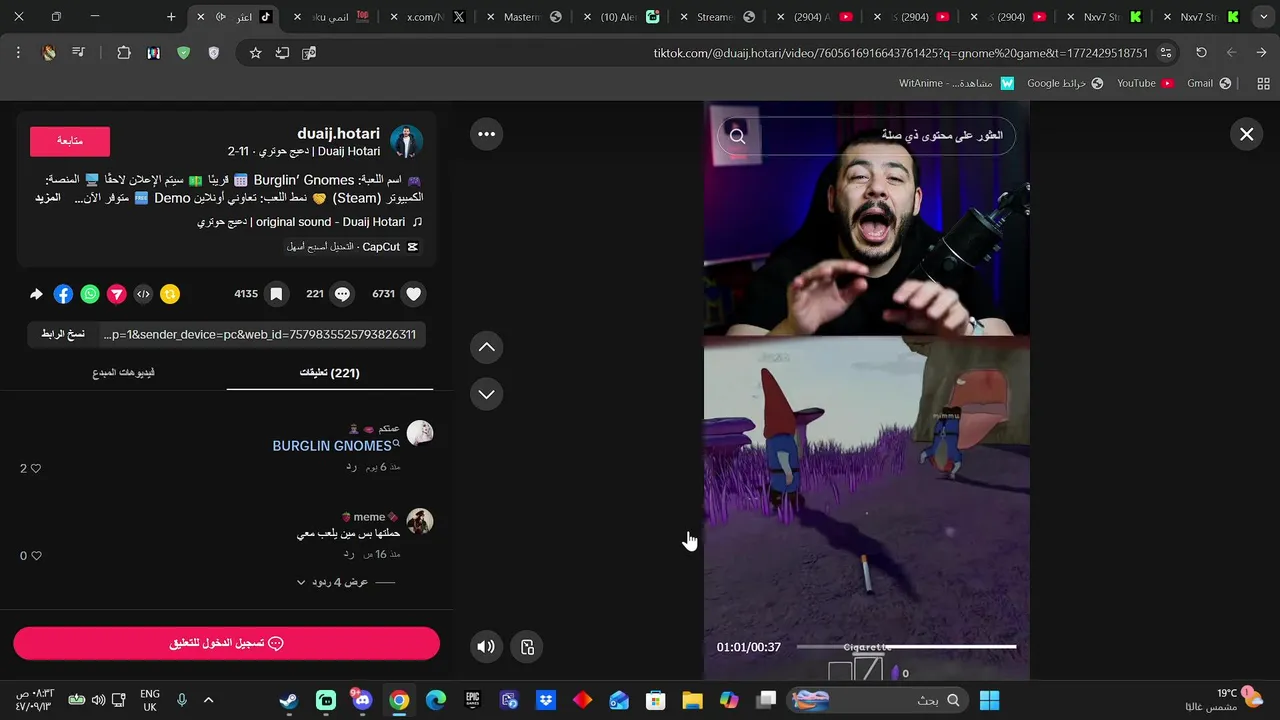Switch to the Masterm browser tab
The width and height of the screenshot is (1280, 720).
pyautogui.click(x=526, y=17)
